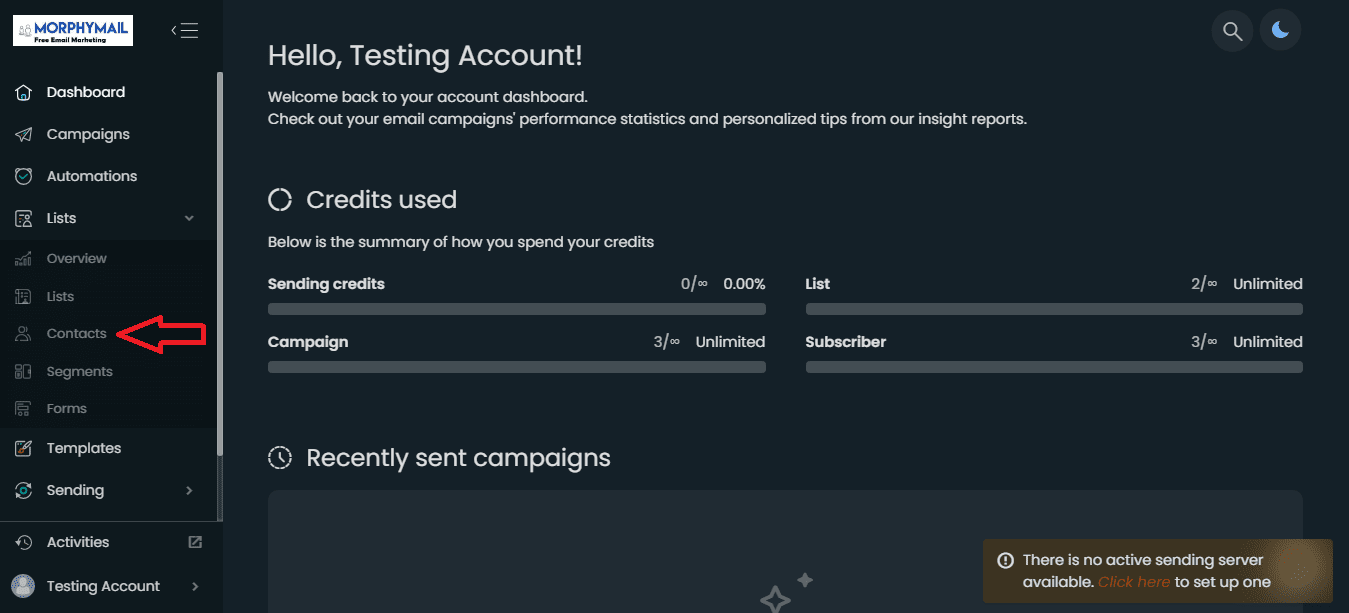Viewport: 1349px width, 613px height.
Task: Open the Segments submenu item
Action: 79,371
